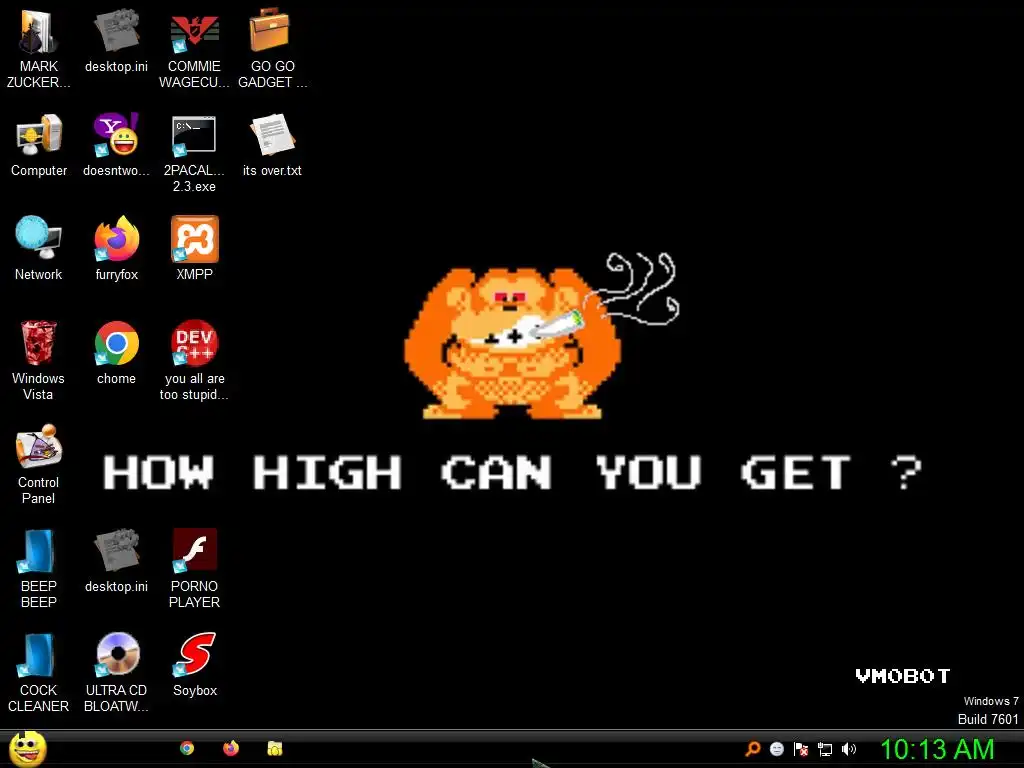Select the chome Chrome shortcut
The width and height of the screenshot is (1024, 768).
click(116, 353)
